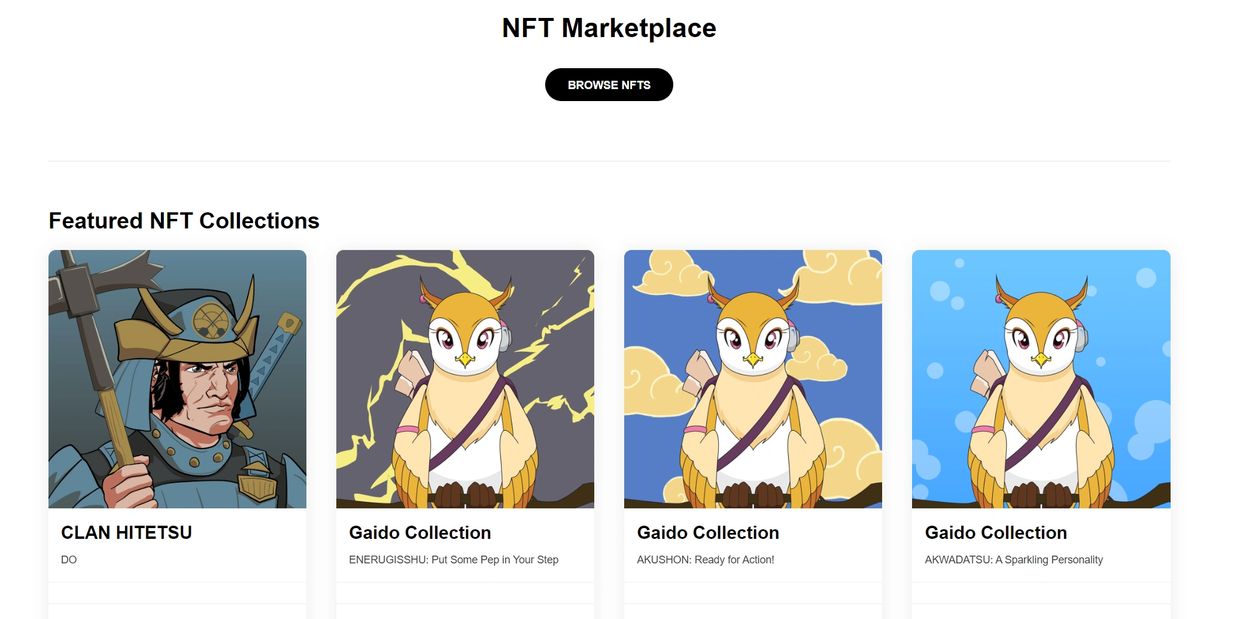The height and width of the screenshot is (619, 1240).
Task: Click the Featured NFT Collections heading
Action: tap(184, 221)
